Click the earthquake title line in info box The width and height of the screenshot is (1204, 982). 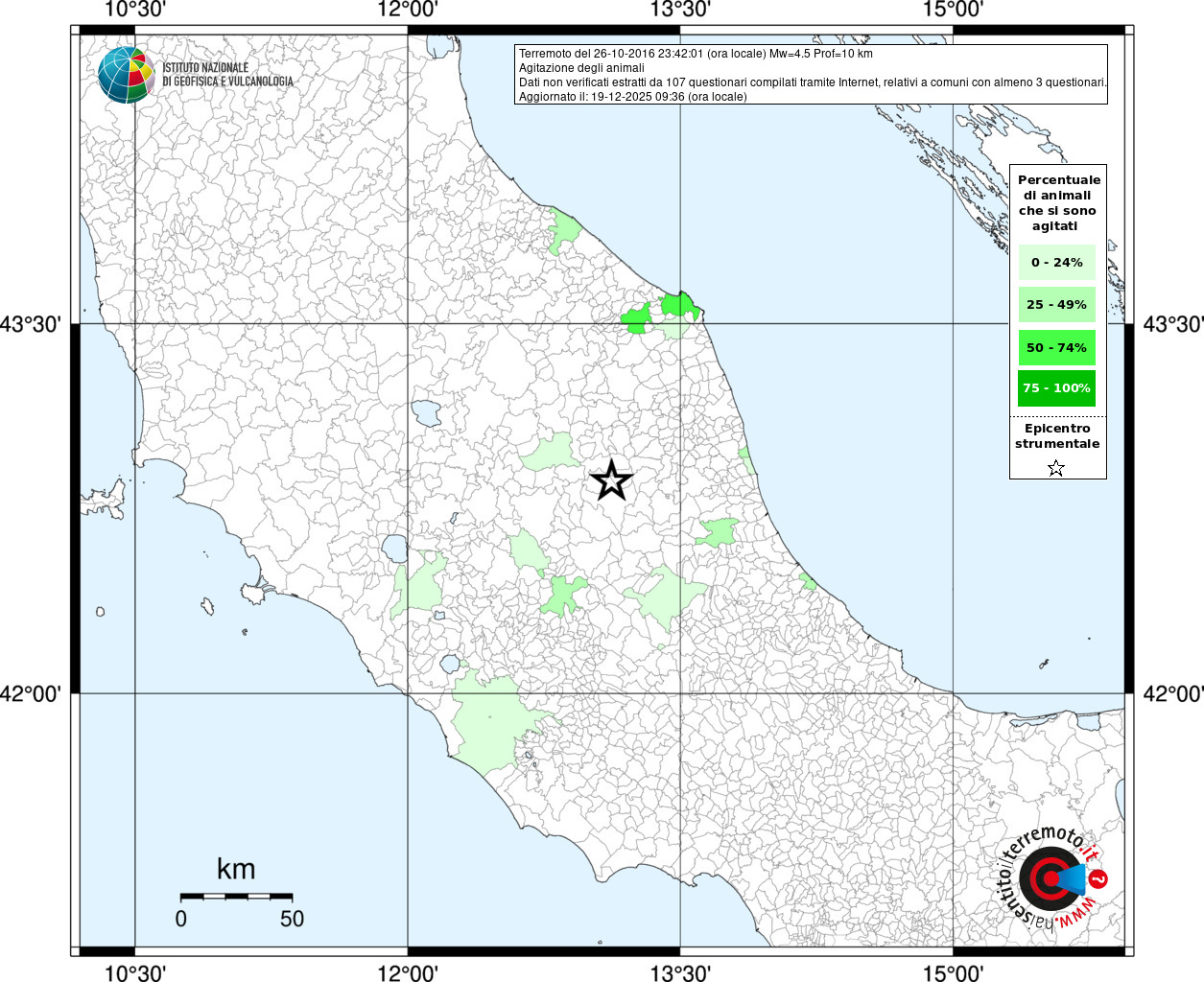click(x=696, y=54)
